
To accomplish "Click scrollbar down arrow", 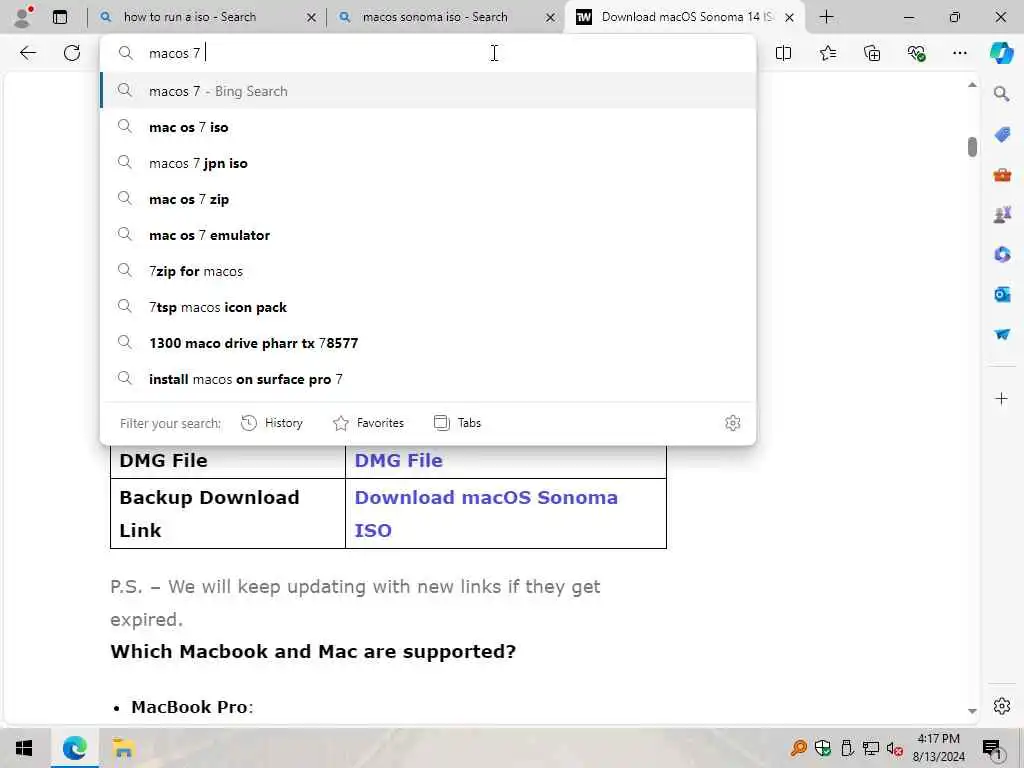I will click(972, 711).
